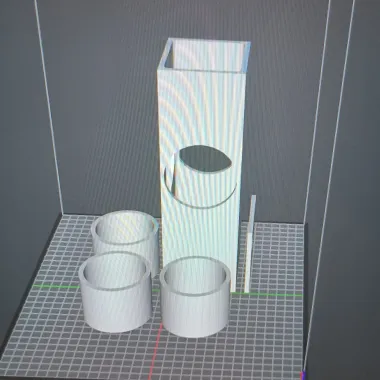380x380 pixels.
Task: Click the green axis line on build plate
Action: click(56, 286)
